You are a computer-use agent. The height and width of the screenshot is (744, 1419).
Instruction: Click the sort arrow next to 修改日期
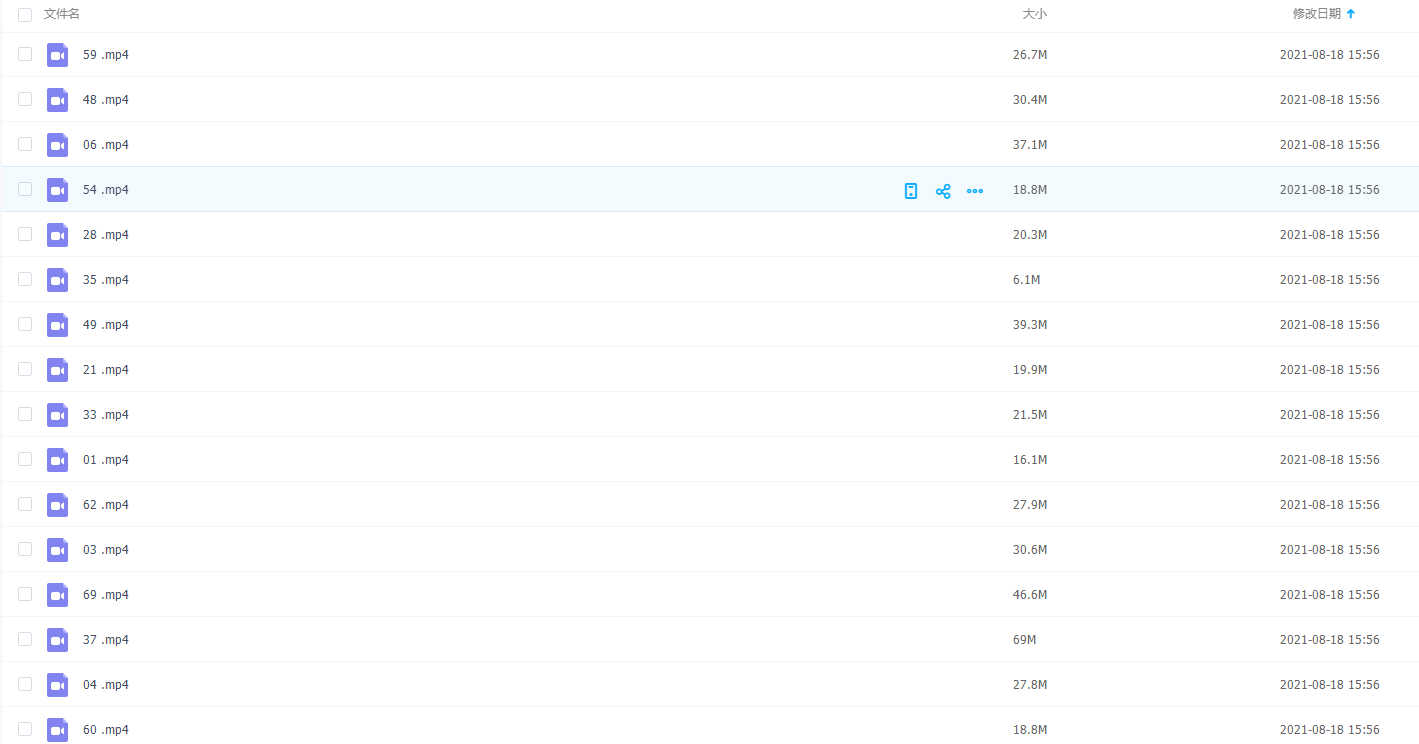pyautogui.click(x=1351, y=14)
